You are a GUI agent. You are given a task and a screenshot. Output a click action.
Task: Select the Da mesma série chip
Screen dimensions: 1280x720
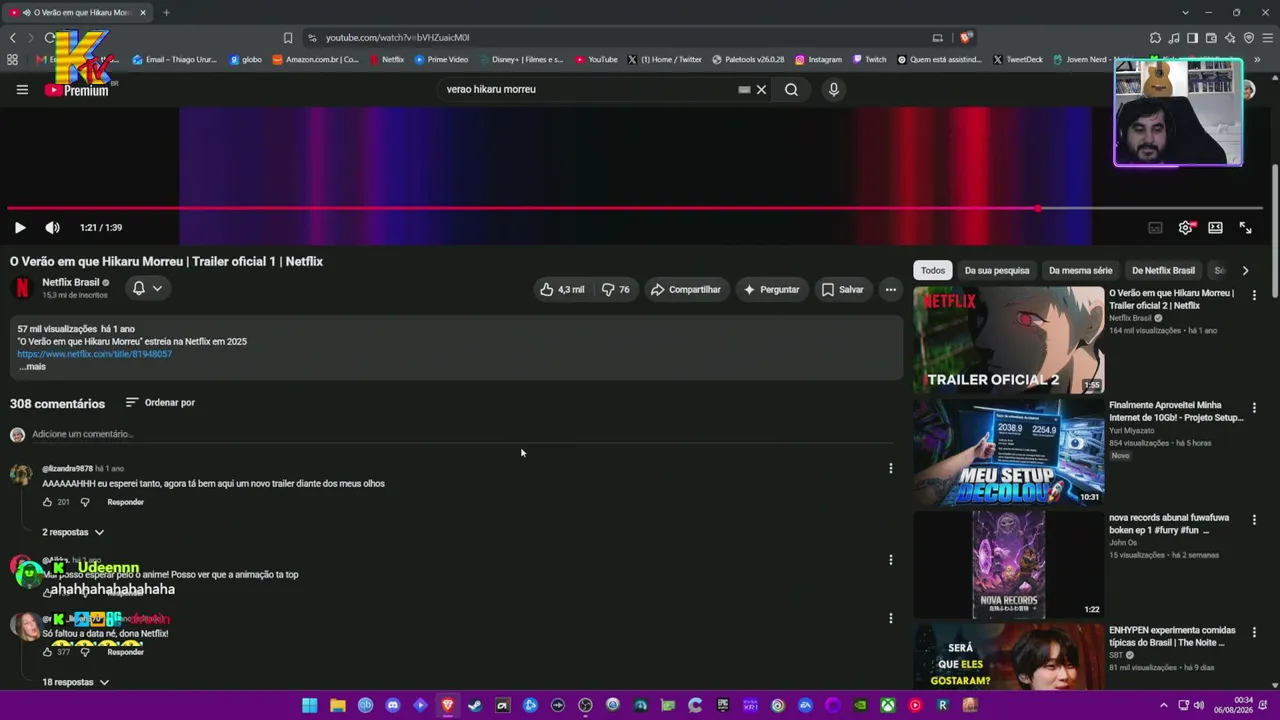(1080, 271)
